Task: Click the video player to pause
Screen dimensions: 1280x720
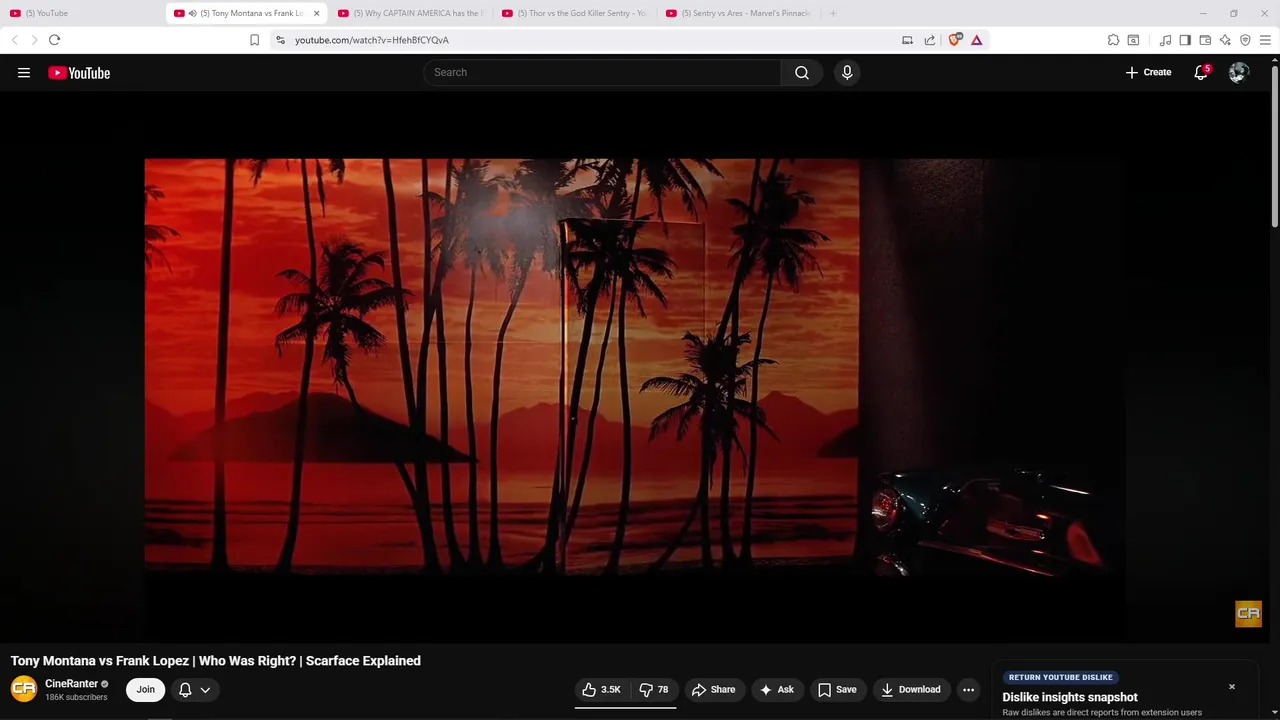Action: point(635,366)
